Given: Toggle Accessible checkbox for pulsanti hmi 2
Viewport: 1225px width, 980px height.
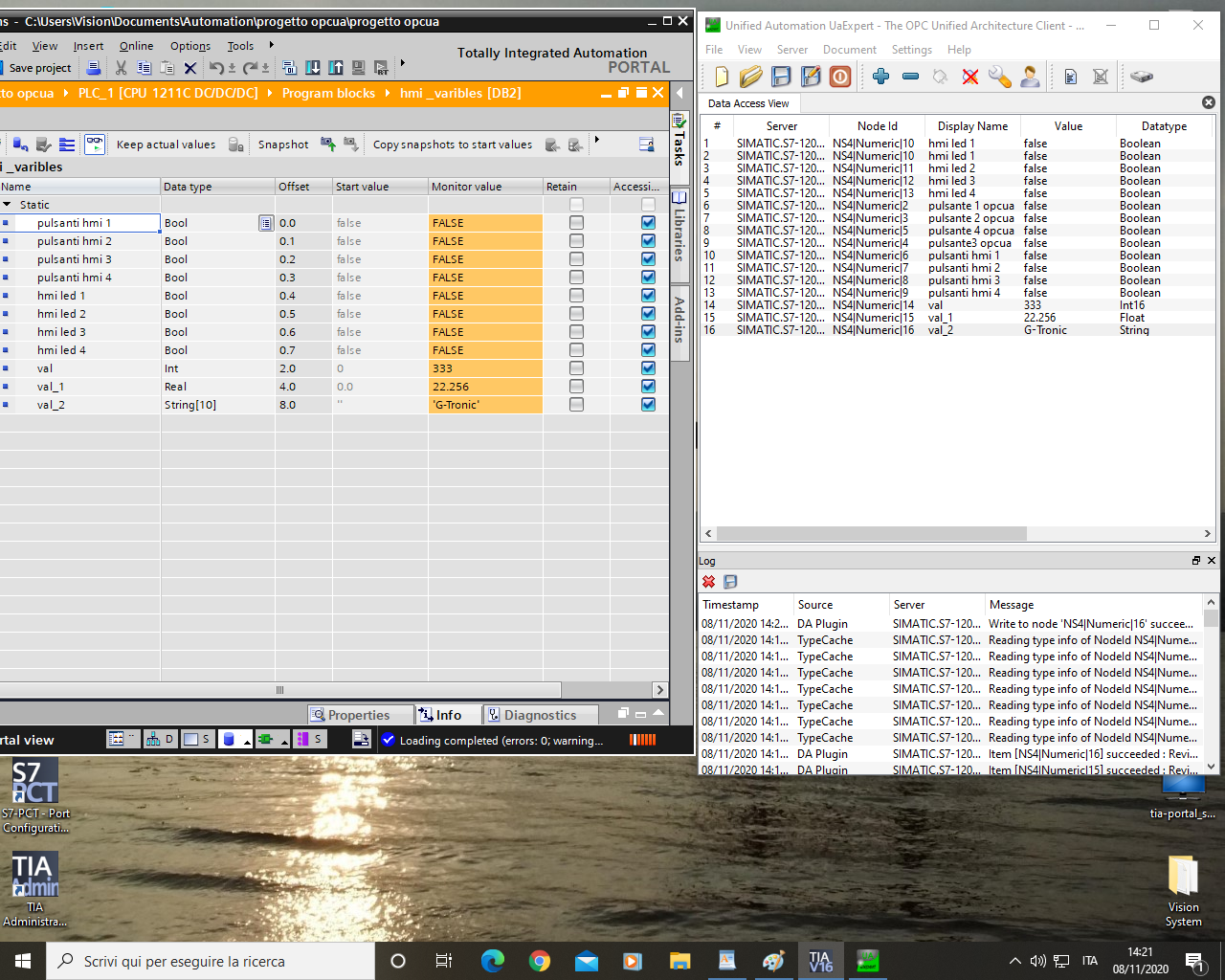Looking at the screenshot, I should (x=648, y=241).
